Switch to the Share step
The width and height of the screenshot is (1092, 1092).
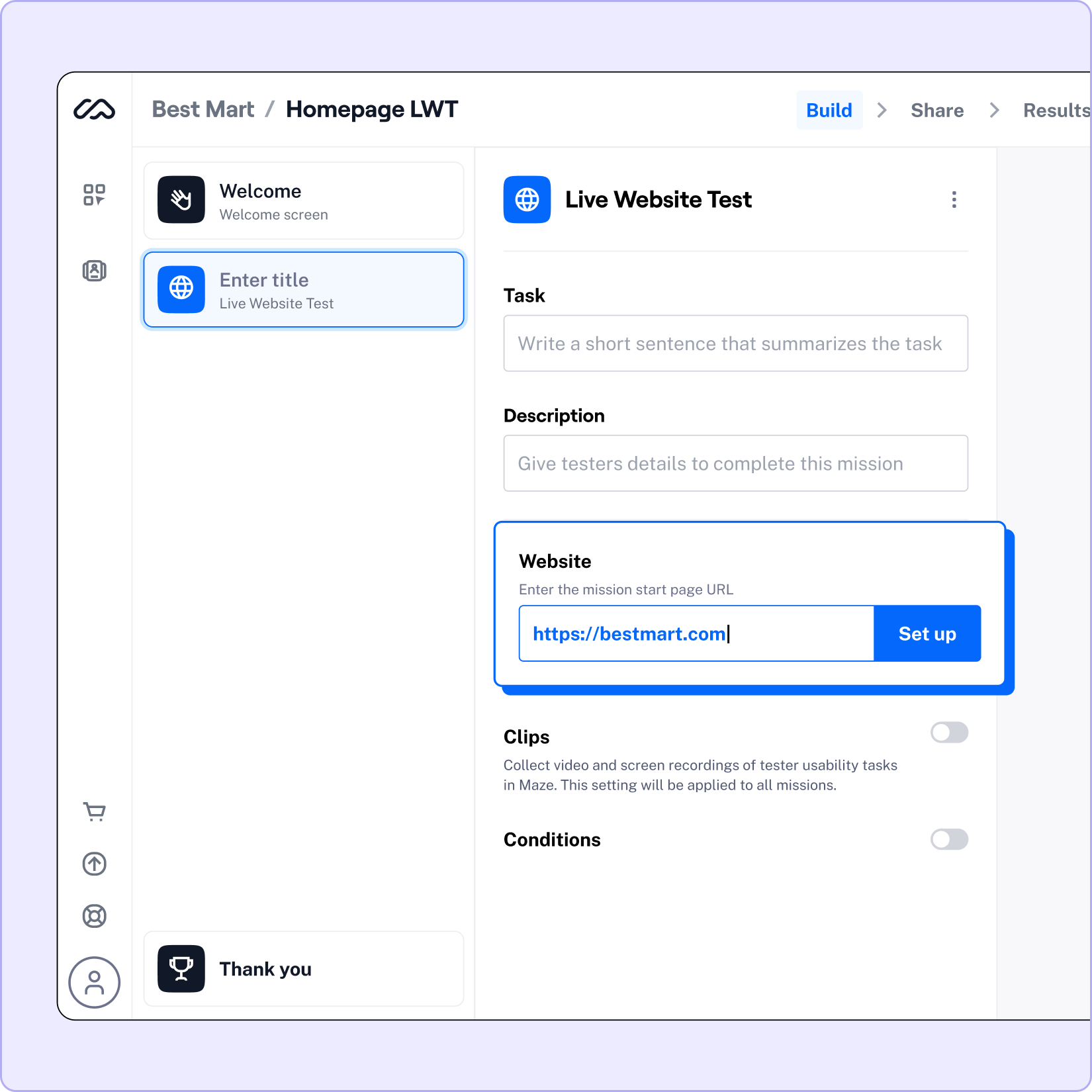(937, 110)
